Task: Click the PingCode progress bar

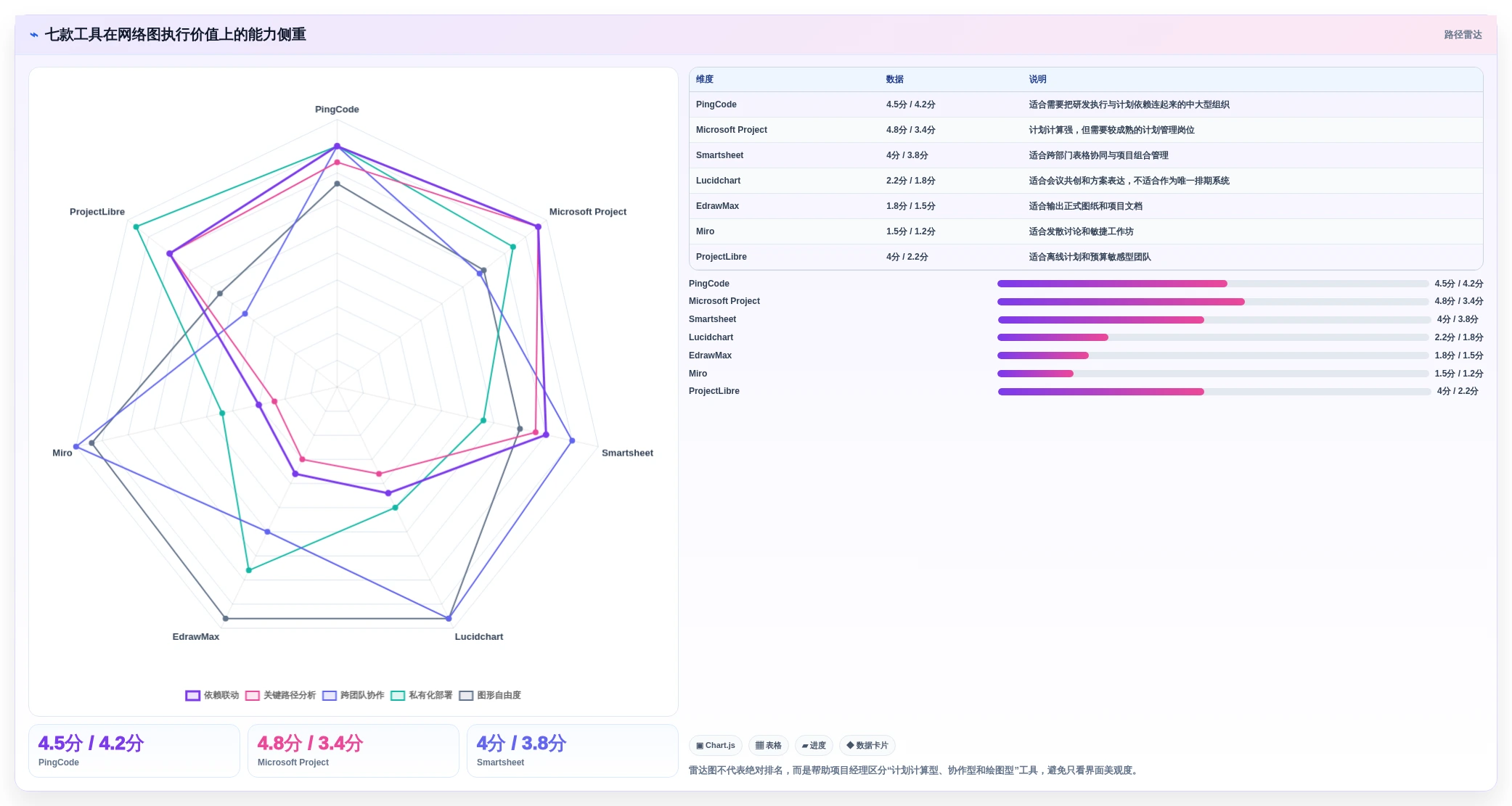Action: (1213, 284)
